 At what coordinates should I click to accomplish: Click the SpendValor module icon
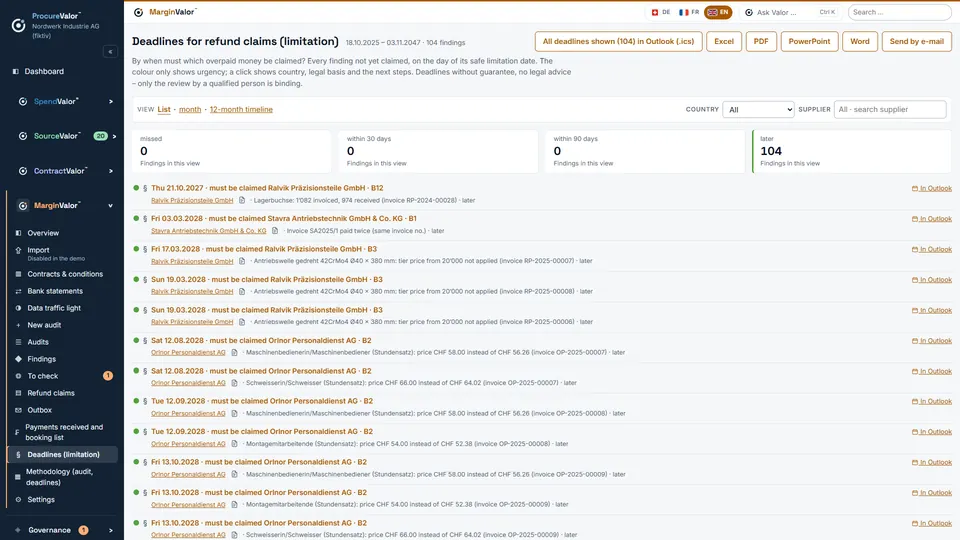pyautogui.click(x=23, y=102)
